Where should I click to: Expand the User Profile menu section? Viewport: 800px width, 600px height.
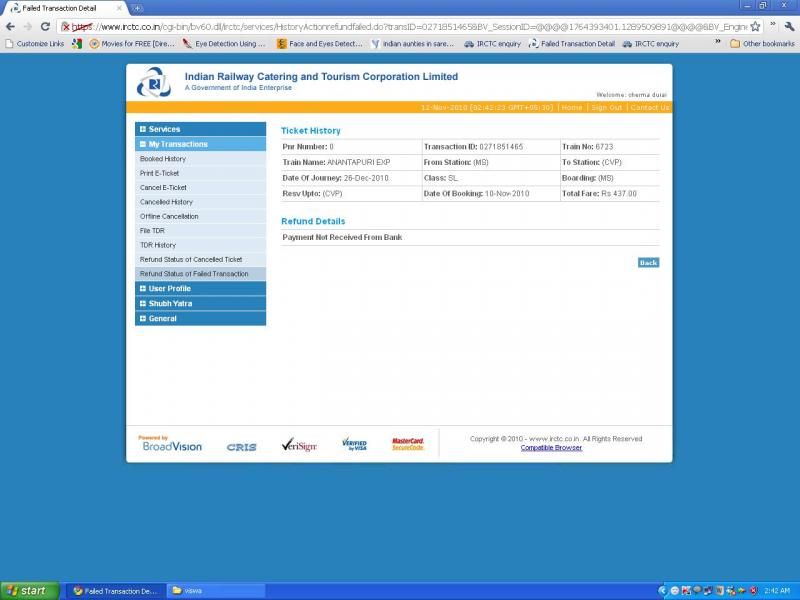point(201,288)
